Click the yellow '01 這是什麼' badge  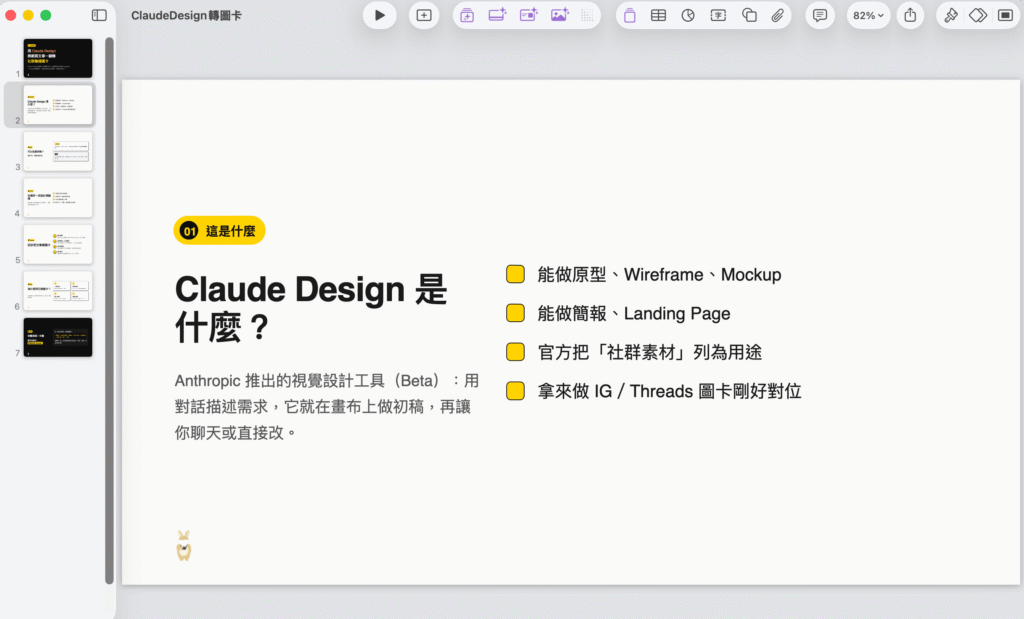coord(219,230)
